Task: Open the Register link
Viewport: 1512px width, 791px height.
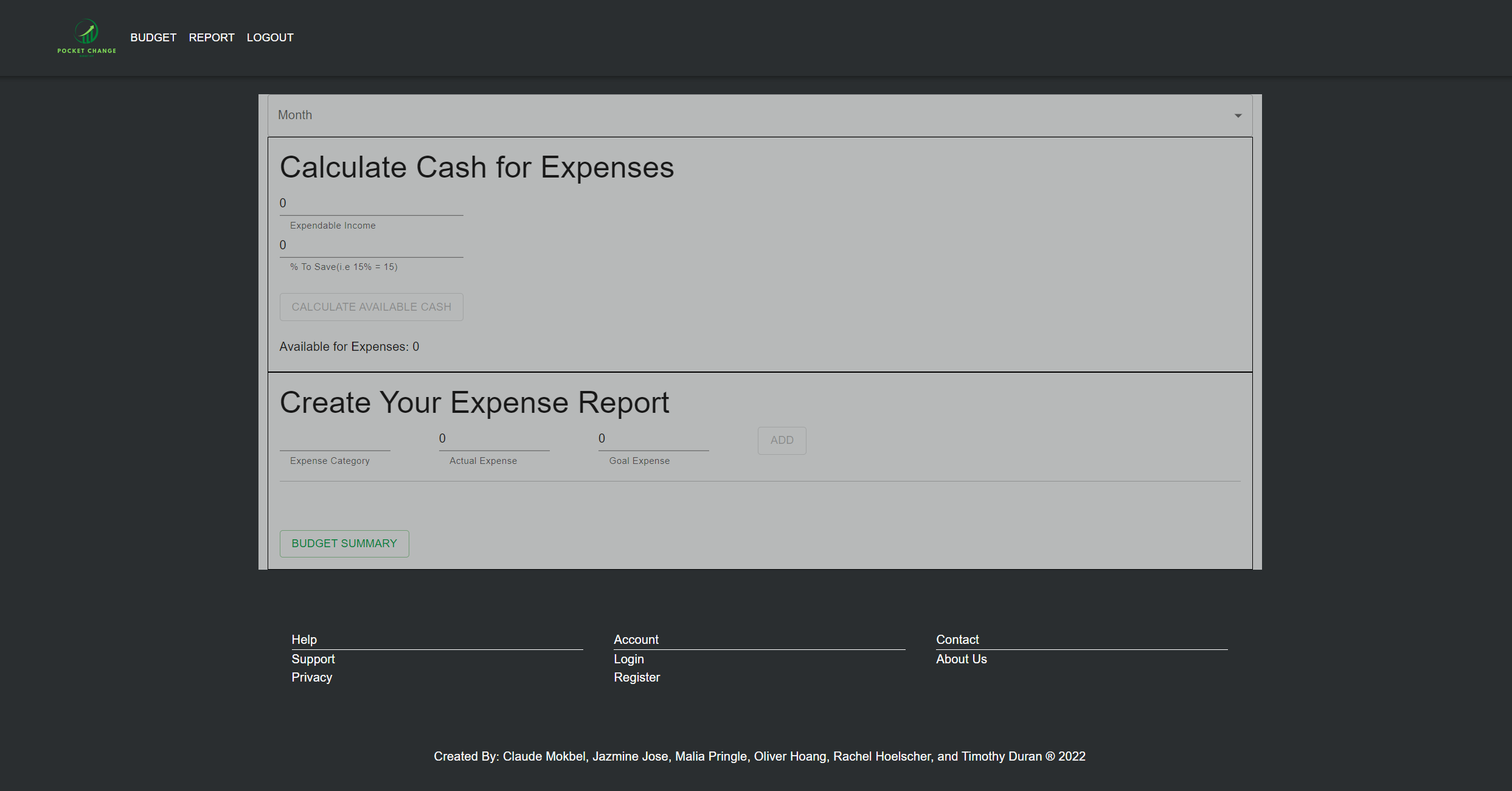Action: tap(637, 677)
